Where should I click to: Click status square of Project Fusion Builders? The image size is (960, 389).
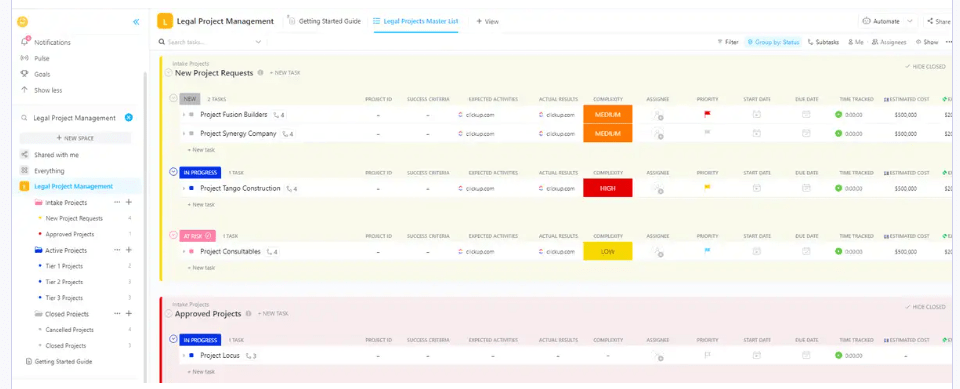(191, 115)
